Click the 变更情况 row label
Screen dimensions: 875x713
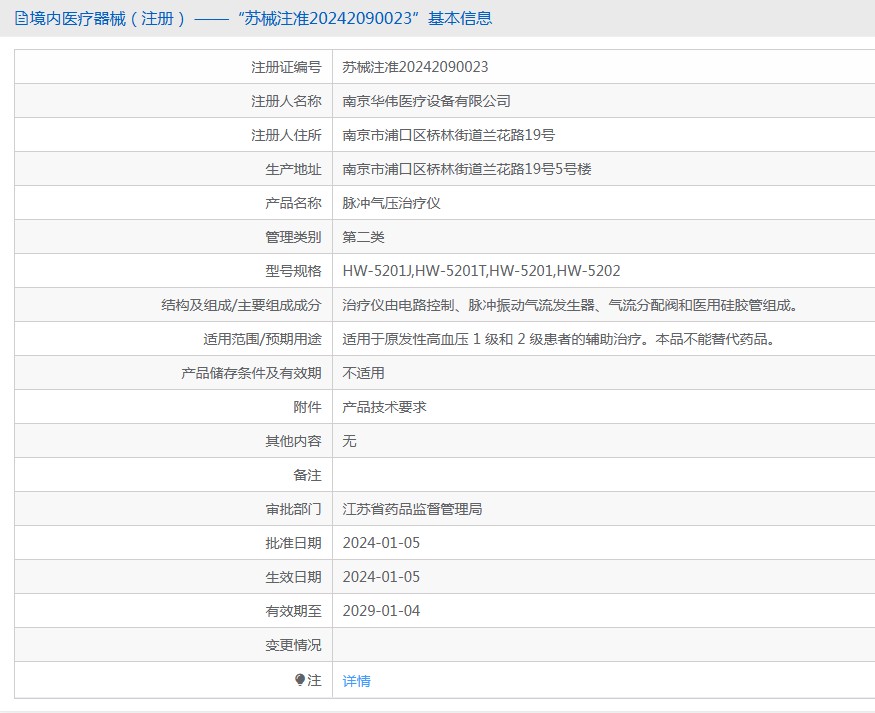pyautogui.click(x=293, y=645)
